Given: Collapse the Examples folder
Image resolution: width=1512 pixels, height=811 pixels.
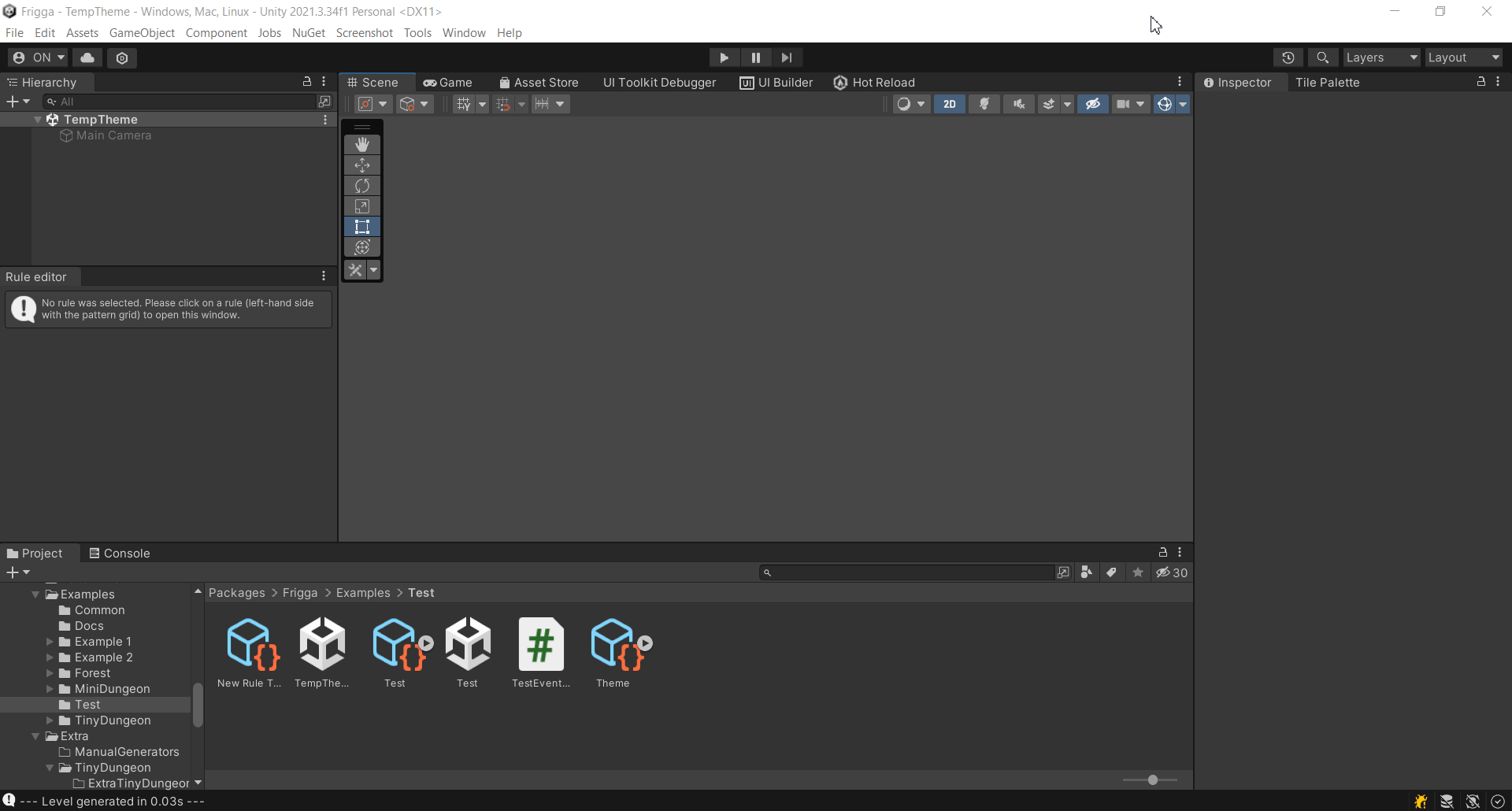Looking at the screenshot, I should tap(35, 594).
